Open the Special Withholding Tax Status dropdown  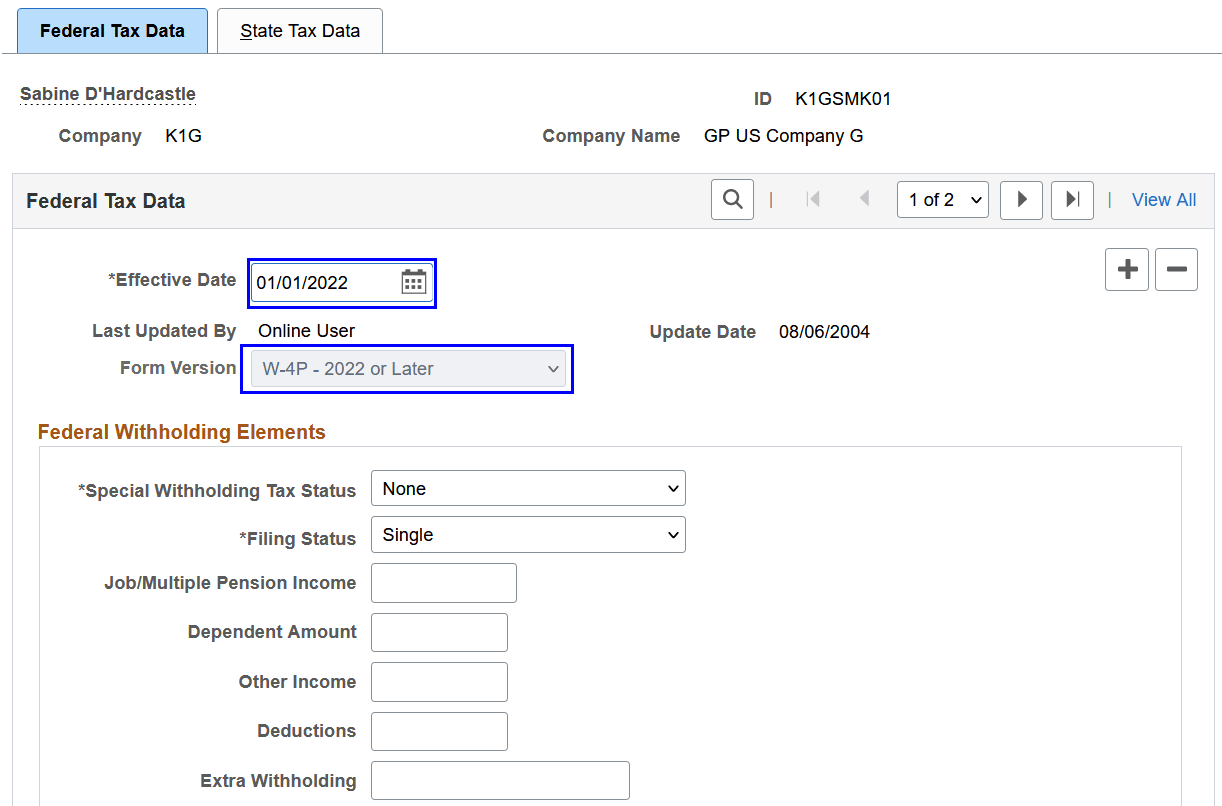click(x=527, y=488)
